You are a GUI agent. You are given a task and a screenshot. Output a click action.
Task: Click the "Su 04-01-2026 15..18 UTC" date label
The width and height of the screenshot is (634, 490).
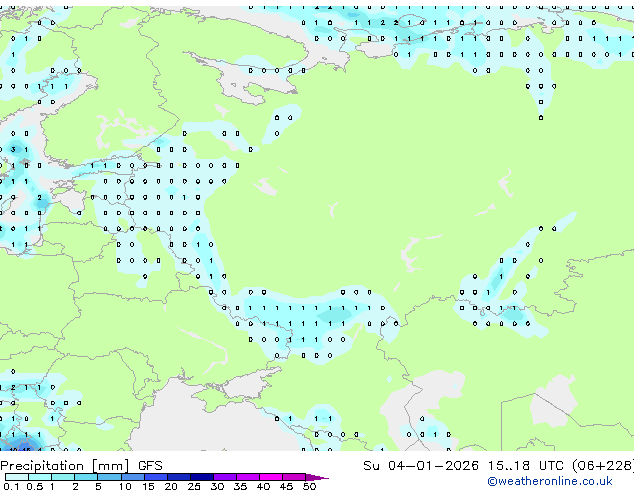click(463, 466)
